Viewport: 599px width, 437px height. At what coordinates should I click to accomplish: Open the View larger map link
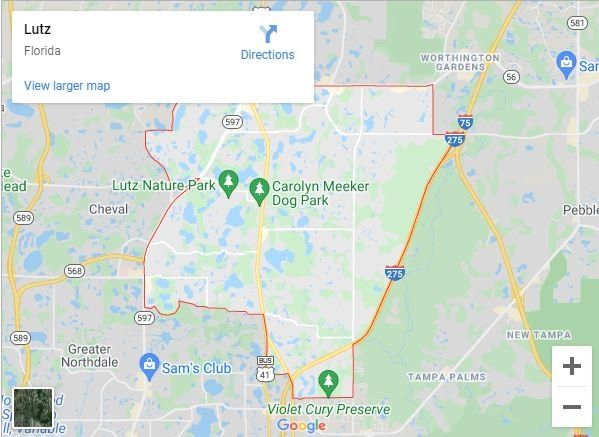click(x=67, y=86)
